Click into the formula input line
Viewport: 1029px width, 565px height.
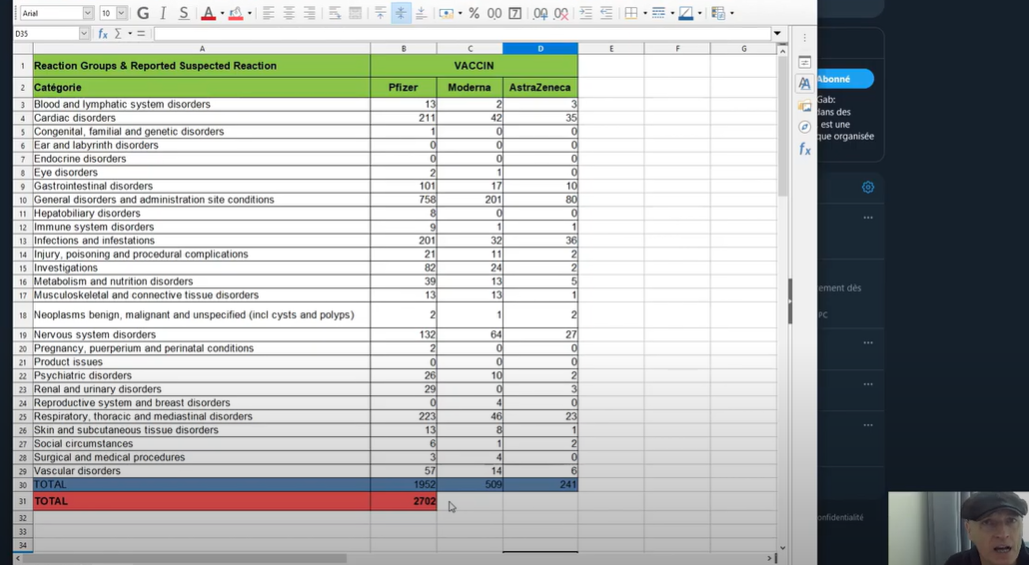coord(462,33)
